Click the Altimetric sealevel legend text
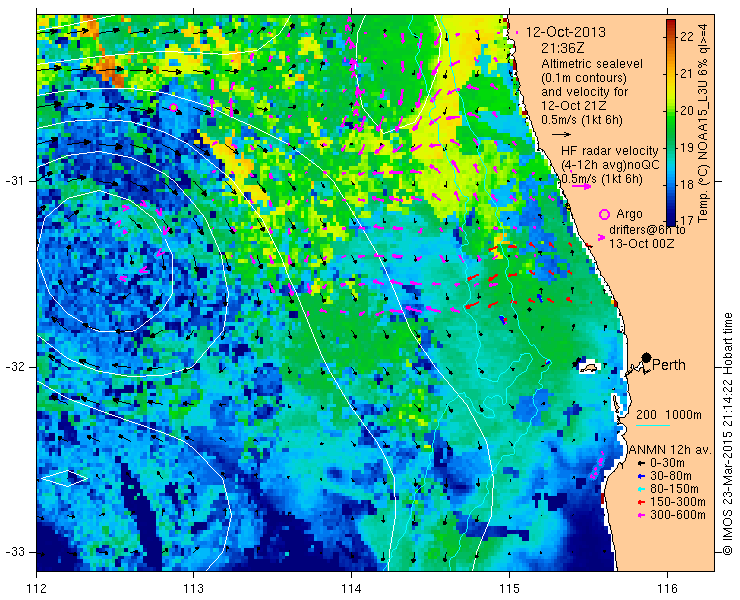 tap(592, 64)
